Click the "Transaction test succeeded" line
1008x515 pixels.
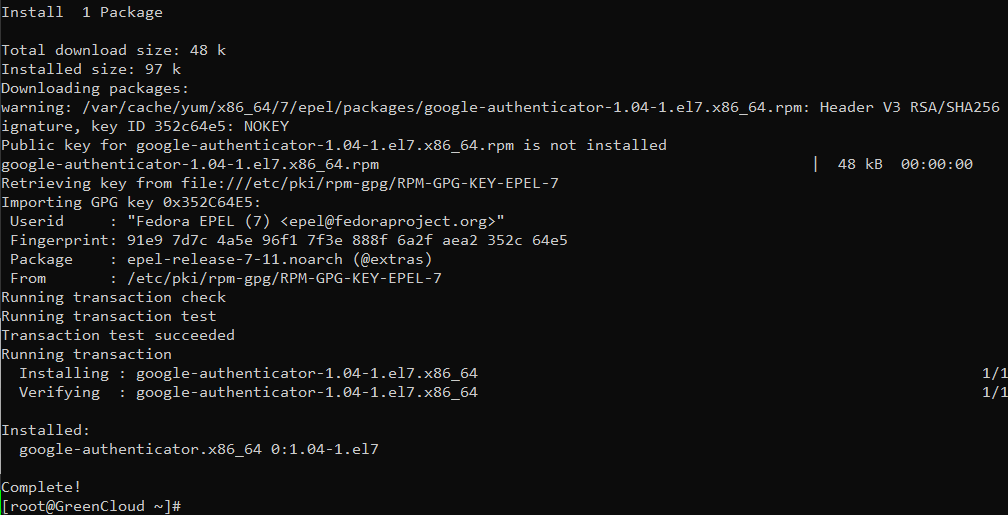[x=118, y=335]
